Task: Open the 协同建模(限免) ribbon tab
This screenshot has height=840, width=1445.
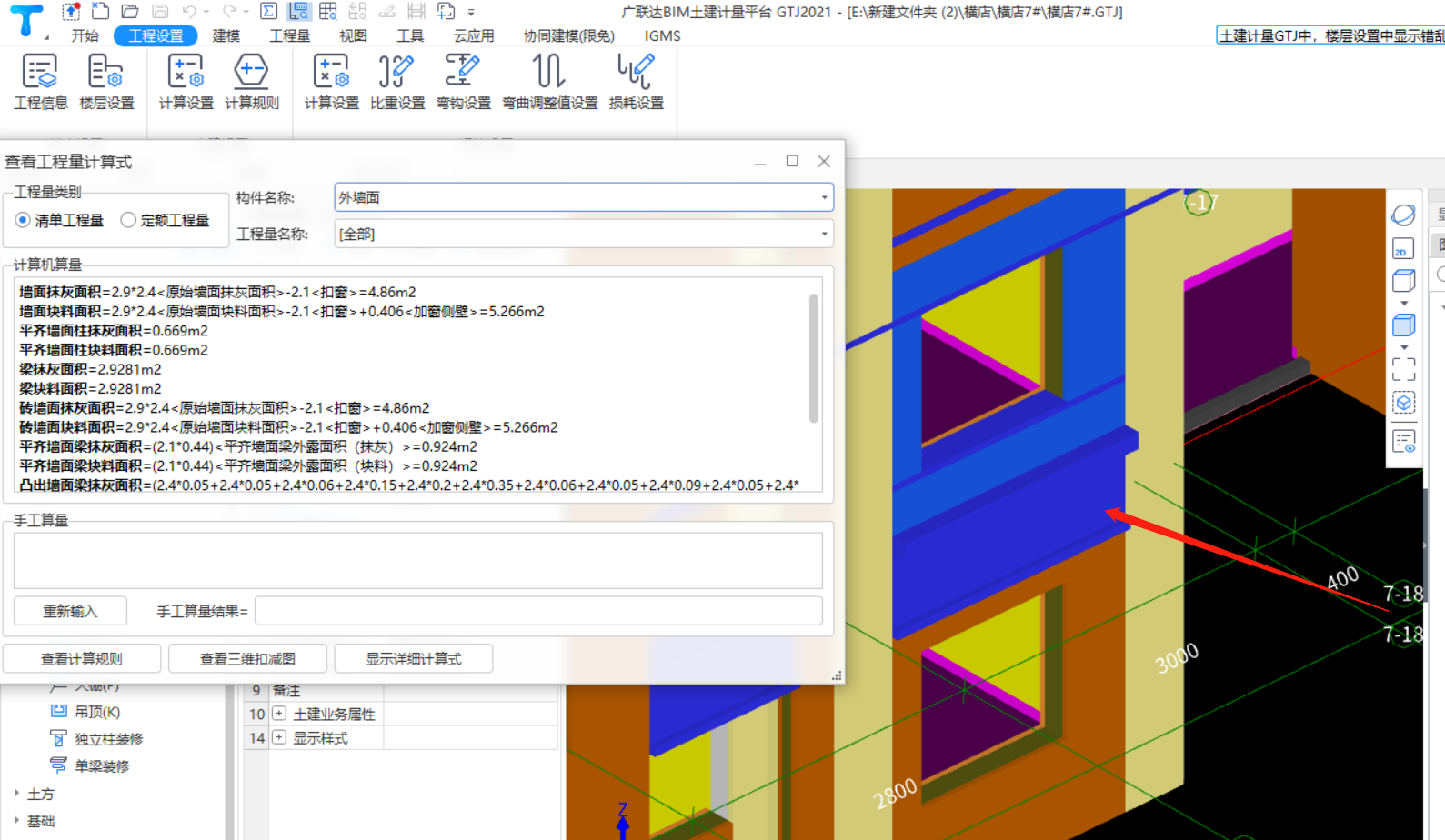Action: coord(569,35)
